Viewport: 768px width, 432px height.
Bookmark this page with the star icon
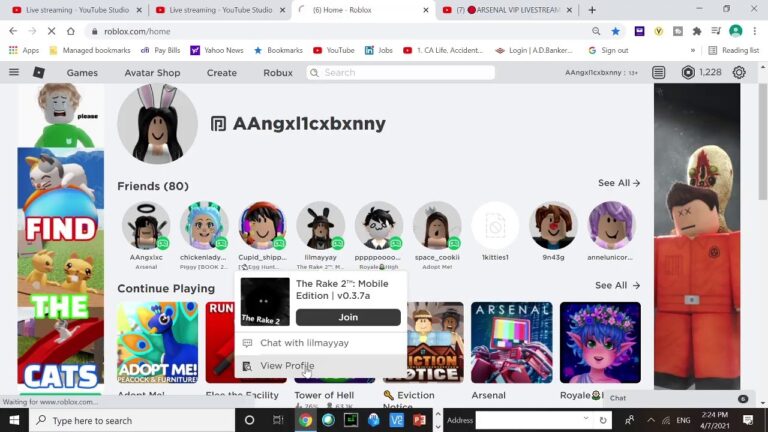616,31
